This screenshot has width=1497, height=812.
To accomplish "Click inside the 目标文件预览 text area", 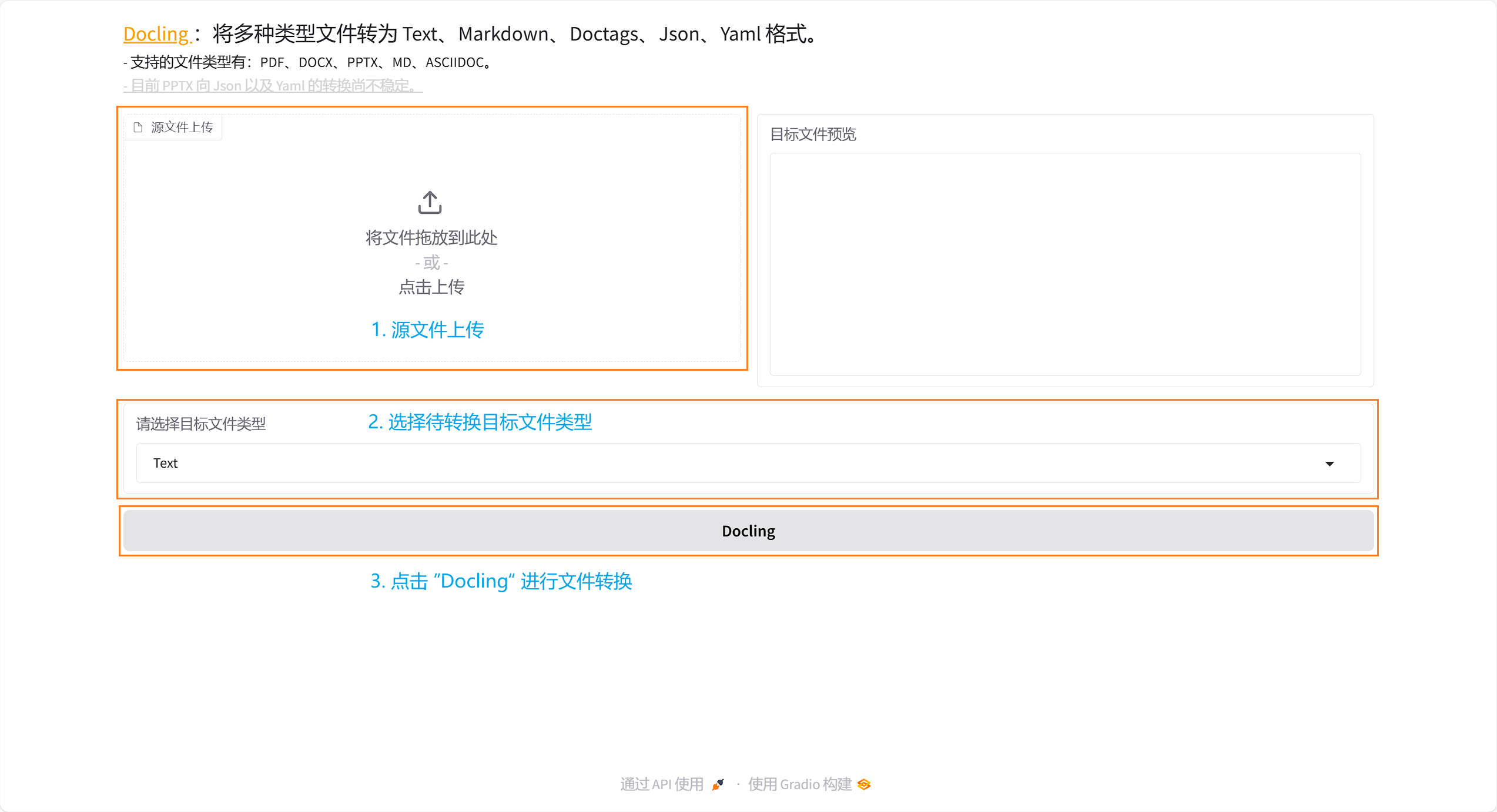I will (x=1065, y=264).
